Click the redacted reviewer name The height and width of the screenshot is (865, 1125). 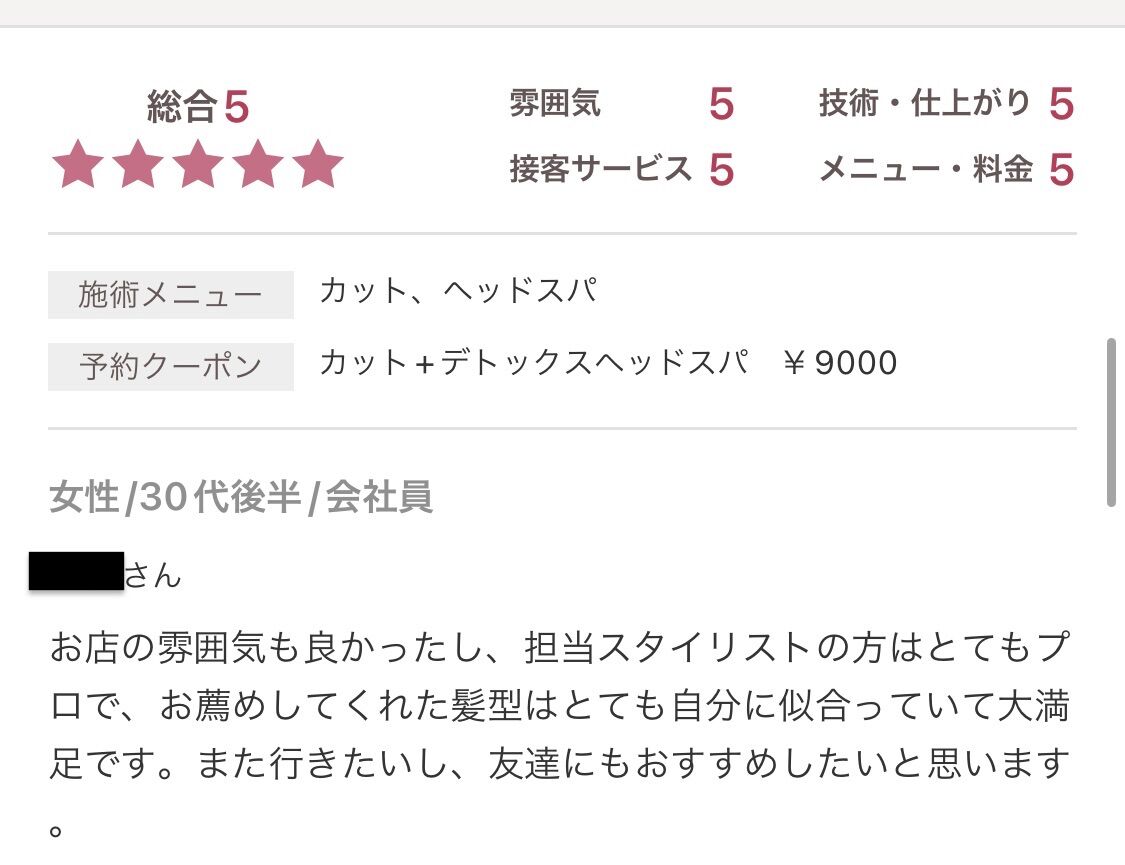[x=76, y=571]
